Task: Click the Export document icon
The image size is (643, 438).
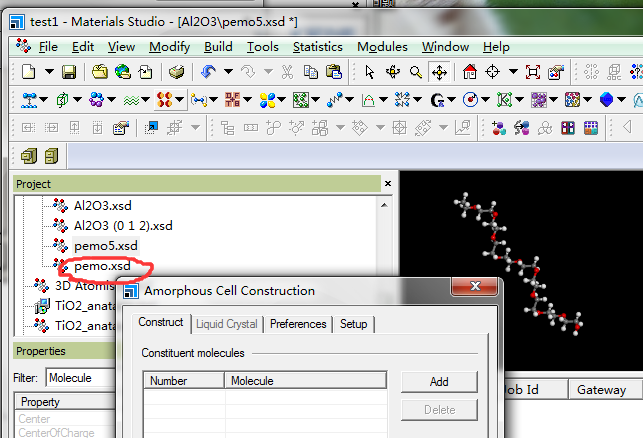Action: pos(145,72)
